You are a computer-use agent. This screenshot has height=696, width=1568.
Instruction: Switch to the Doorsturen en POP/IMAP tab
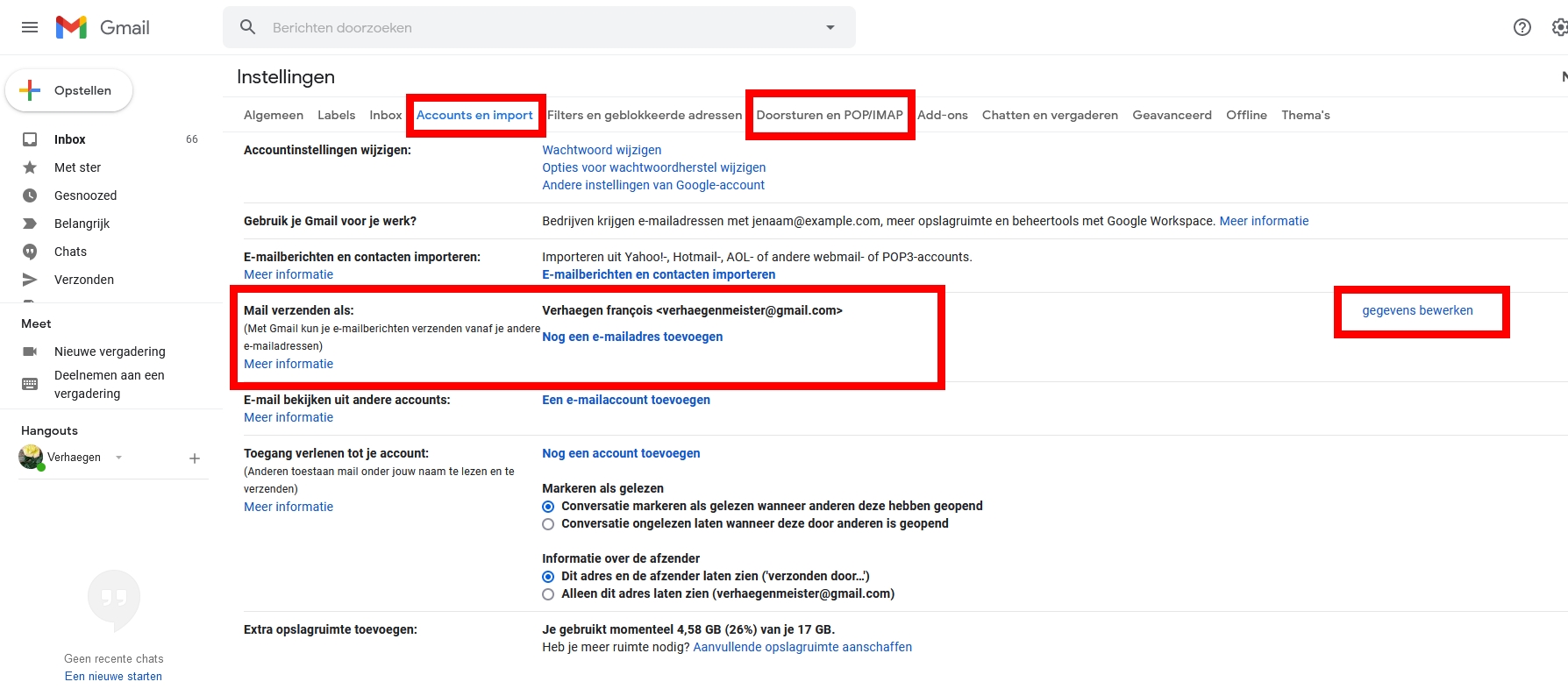(x=829, y=115)
